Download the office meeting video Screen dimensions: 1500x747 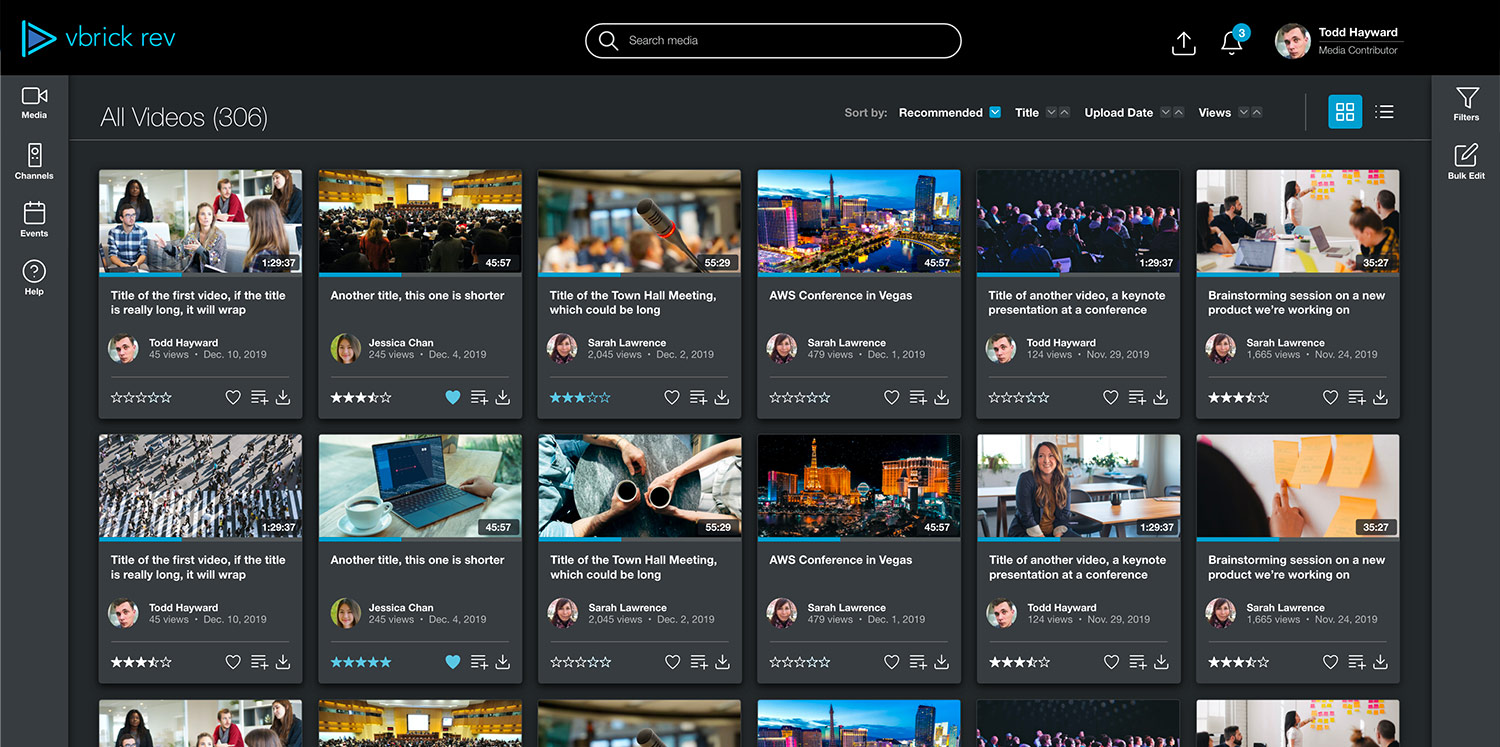pyautogui.click(x=283, y=397)
